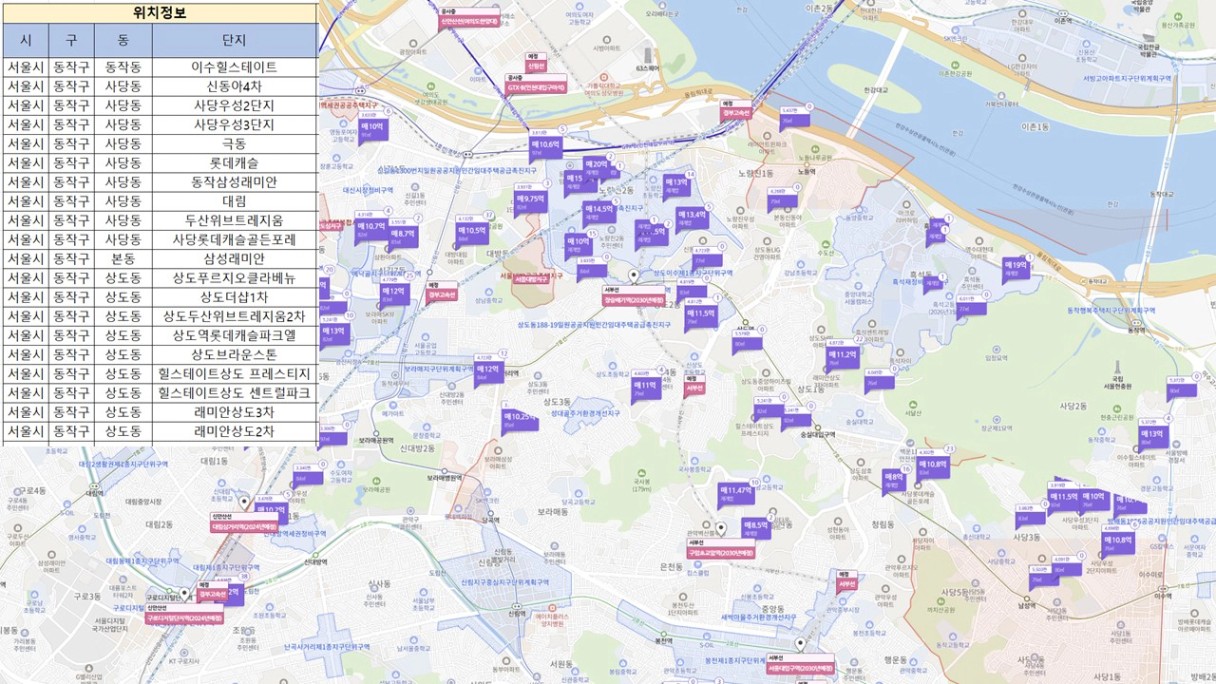The image size is (1216, 684).
Task: Click the 한강대교 bridge label
Action: (x=874, y=91)
